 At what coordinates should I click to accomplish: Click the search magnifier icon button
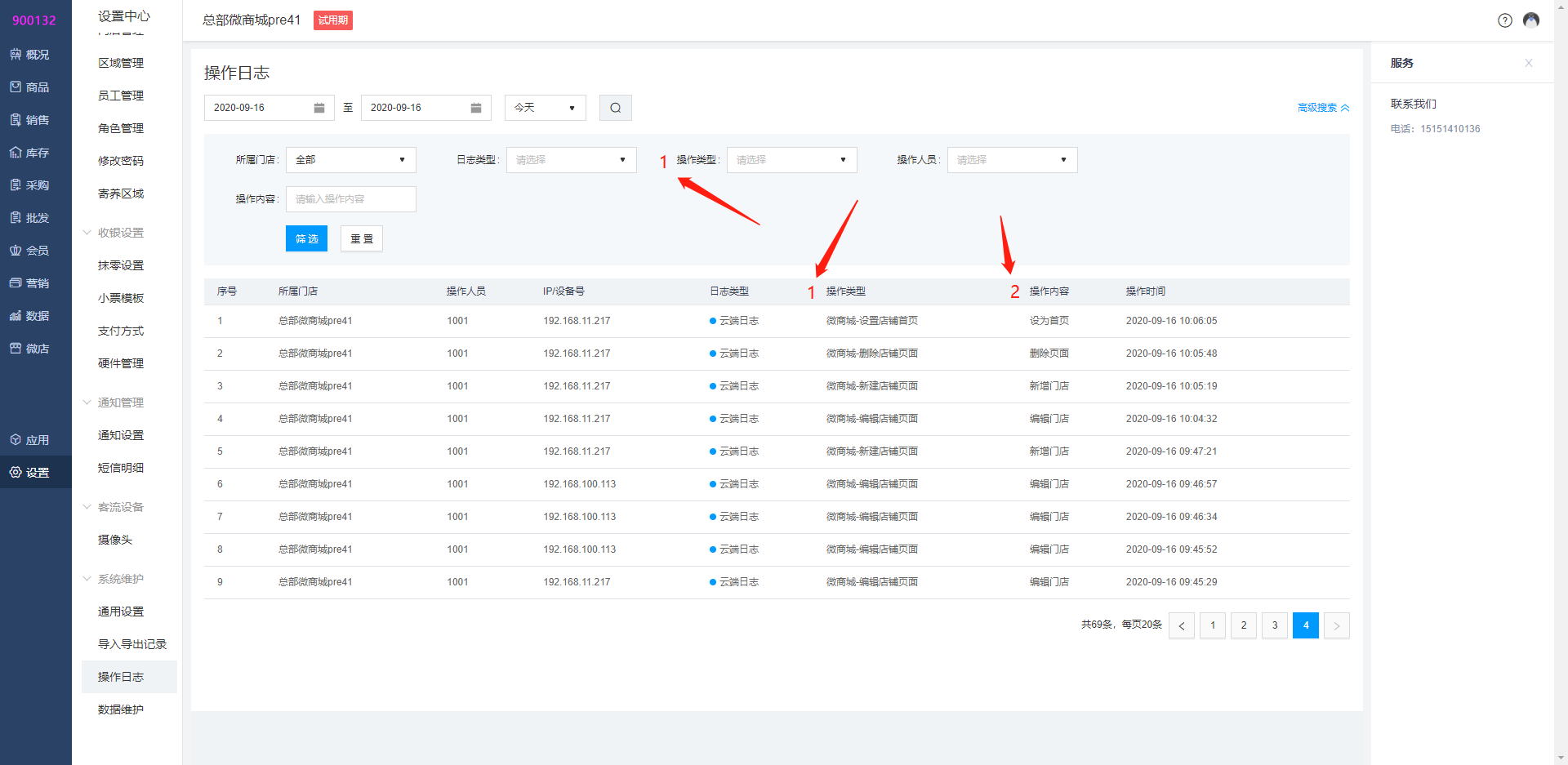point(615,108)
